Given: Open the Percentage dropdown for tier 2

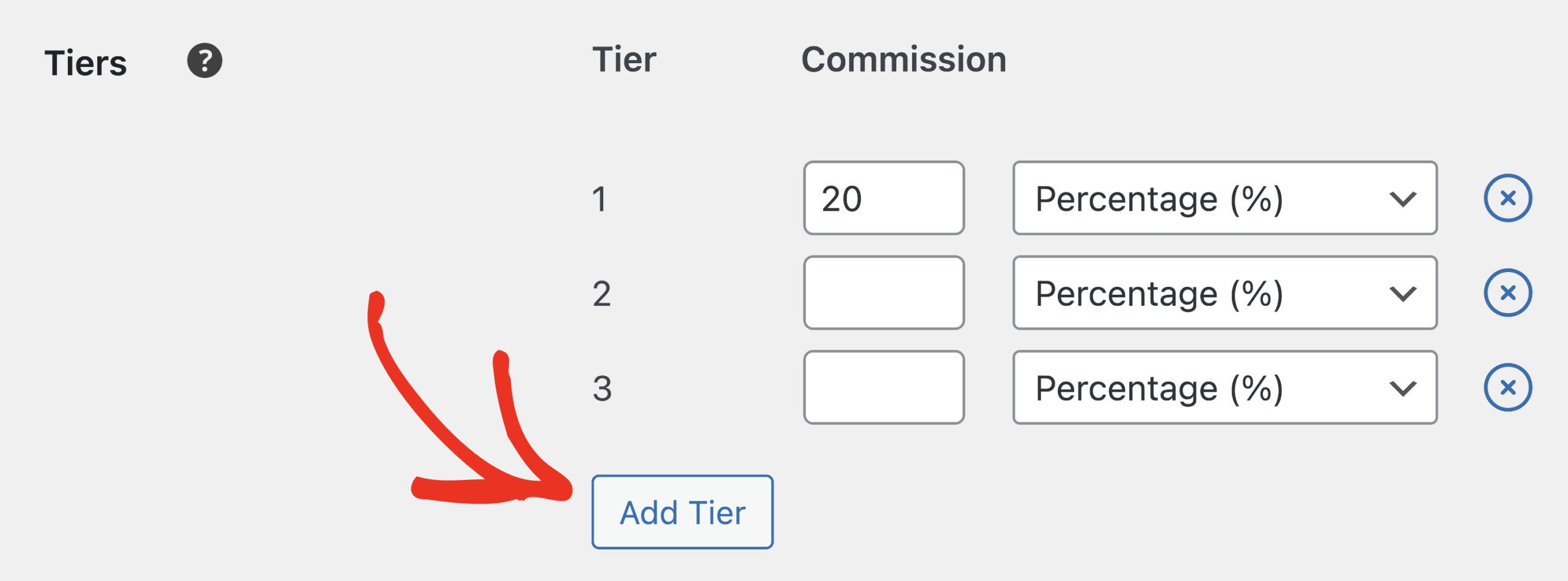Looking at the screenshot, I should 1225,293.
